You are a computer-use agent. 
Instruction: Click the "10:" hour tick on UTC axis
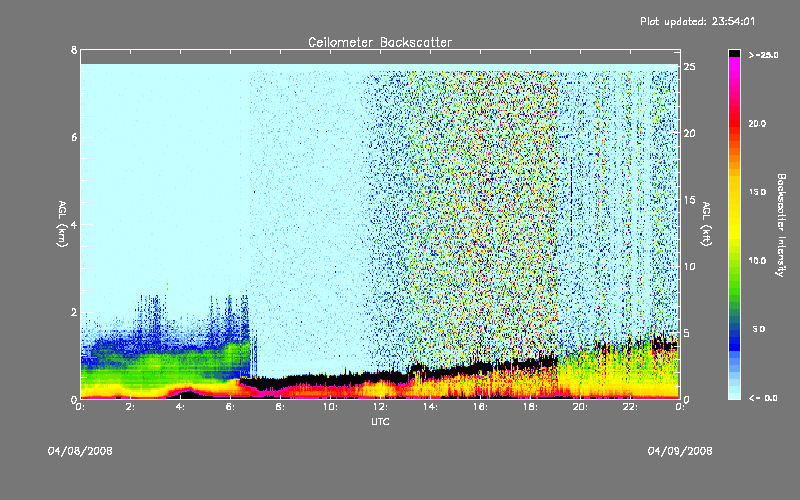[x=330, y=407]
